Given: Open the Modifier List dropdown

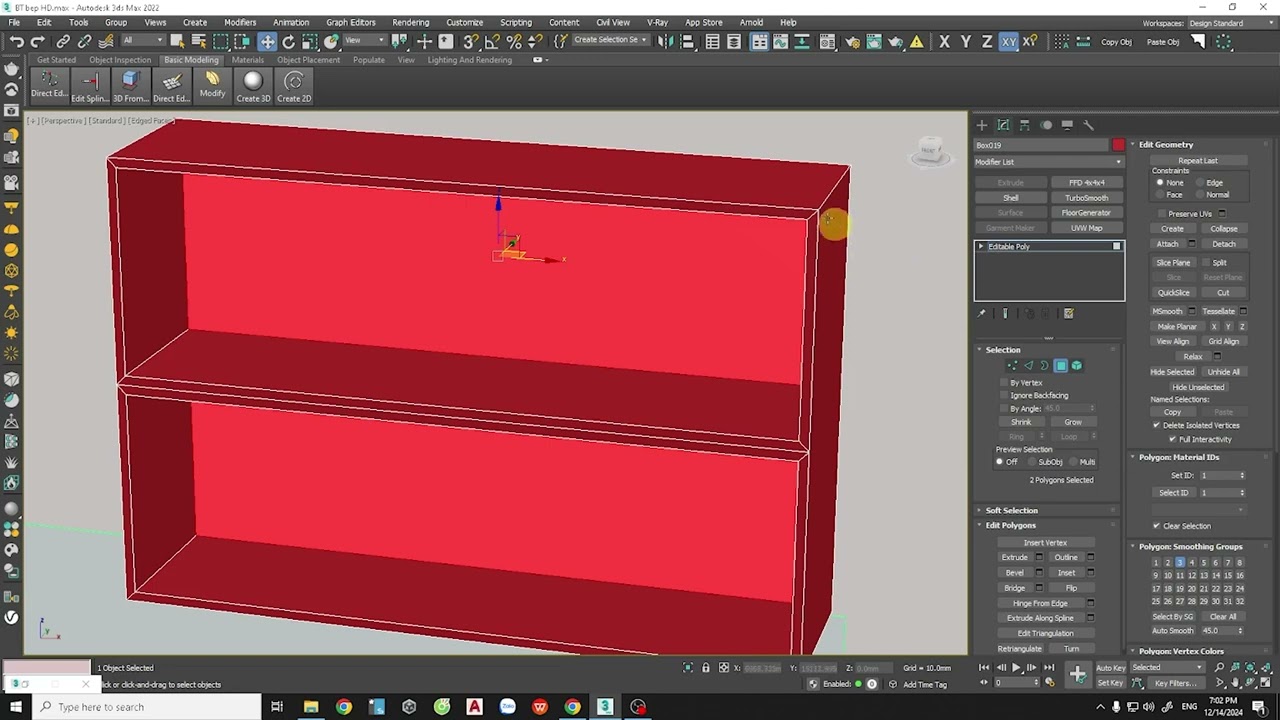Looking at the screenshot, I should click(1049, 162).
